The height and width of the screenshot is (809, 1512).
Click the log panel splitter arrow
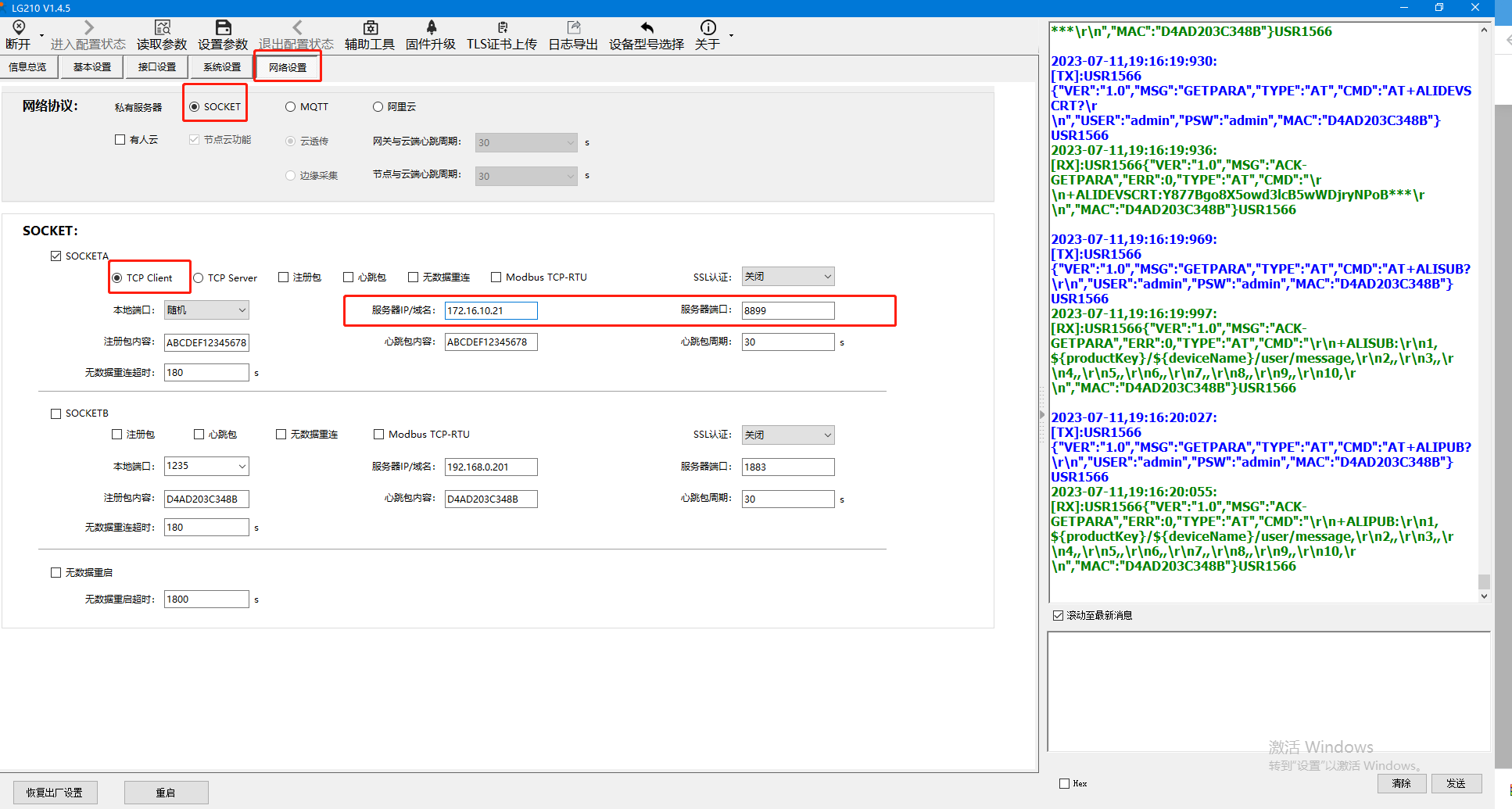coord(1042,415)
